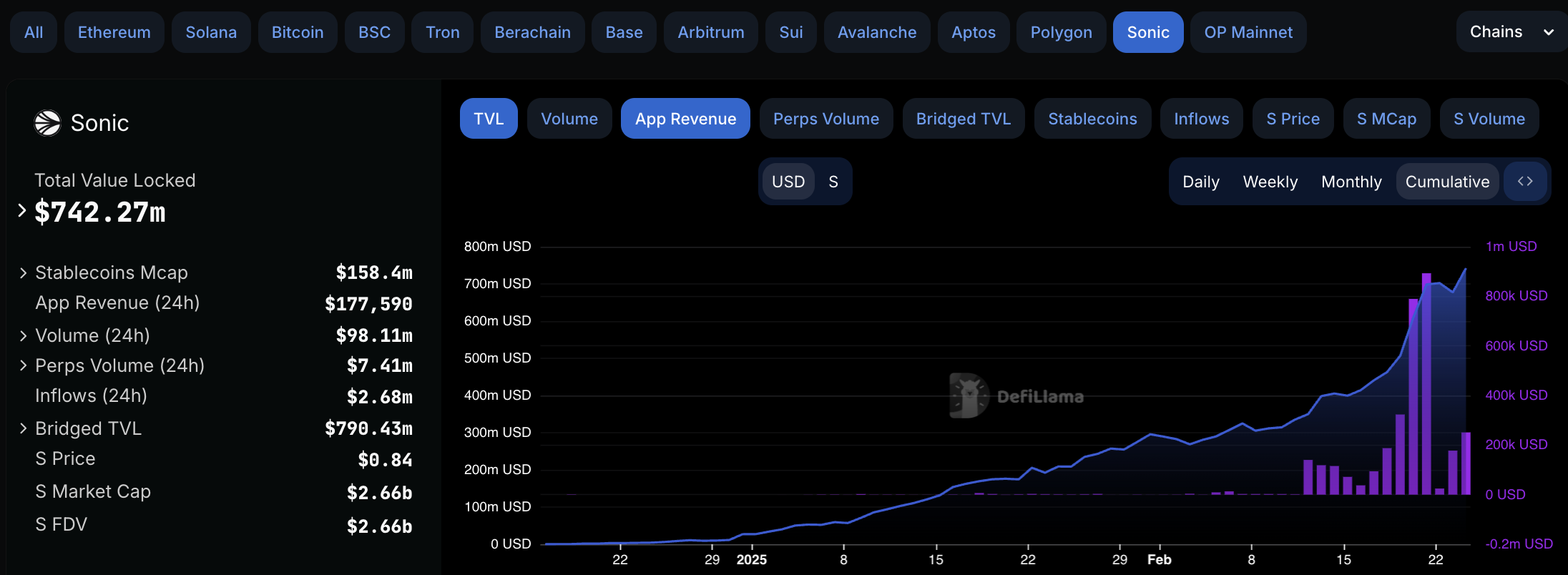Click the Feb x-axis date label
This screenshot has width=1568, height=575.
1160,559
